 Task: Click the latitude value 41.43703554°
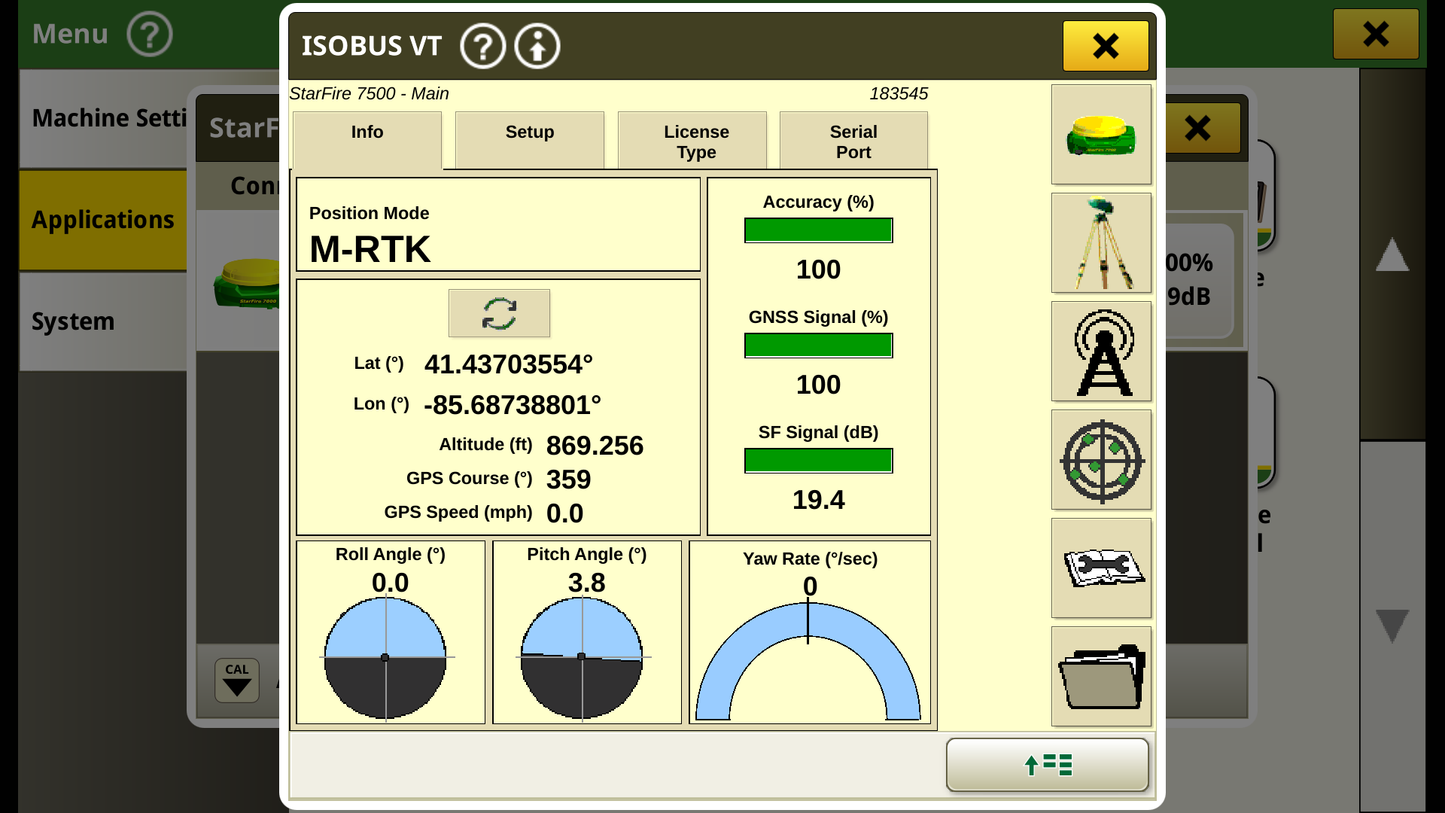(x=508, y=364)
